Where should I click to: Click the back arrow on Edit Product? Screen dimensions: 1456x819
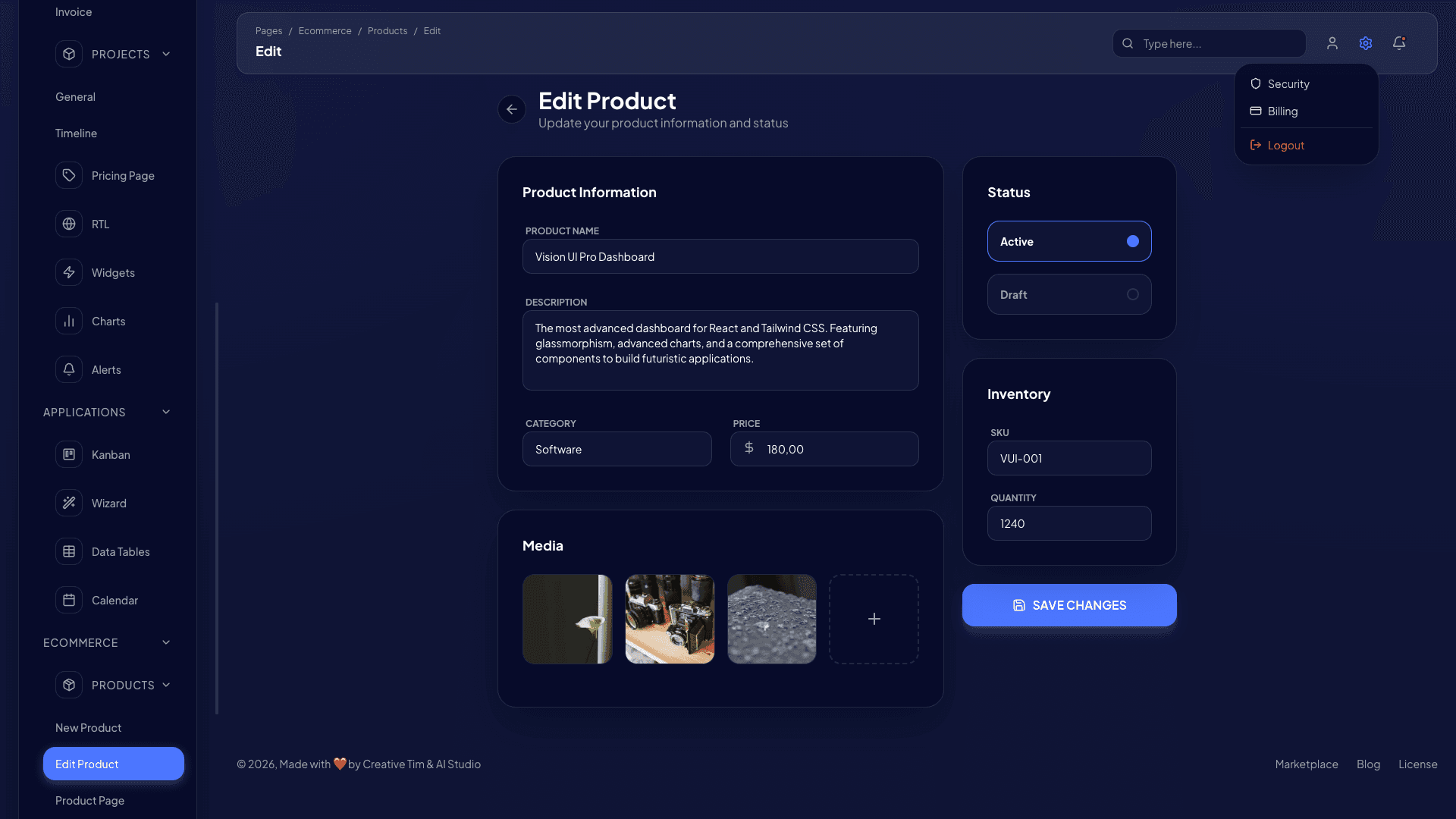click(511, 109)
